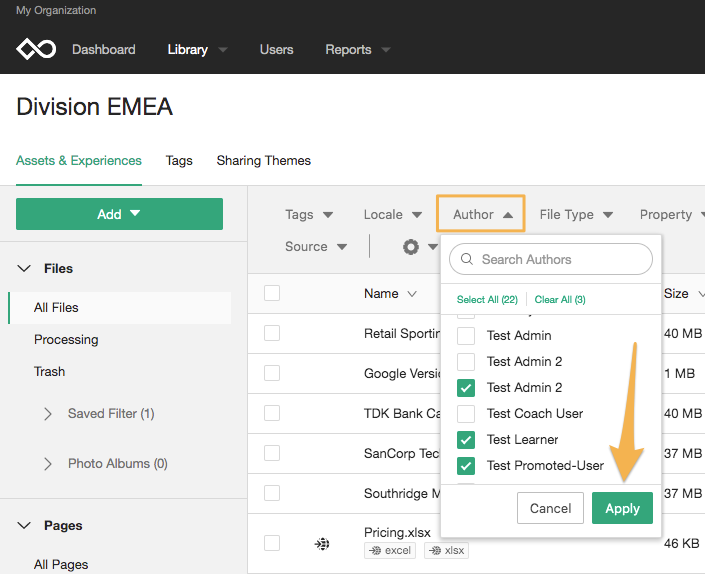The width and height of the screenshot is (705, 574).
Task: Switch to the Sharing Themes tab
Action: (x=263, y=160)
